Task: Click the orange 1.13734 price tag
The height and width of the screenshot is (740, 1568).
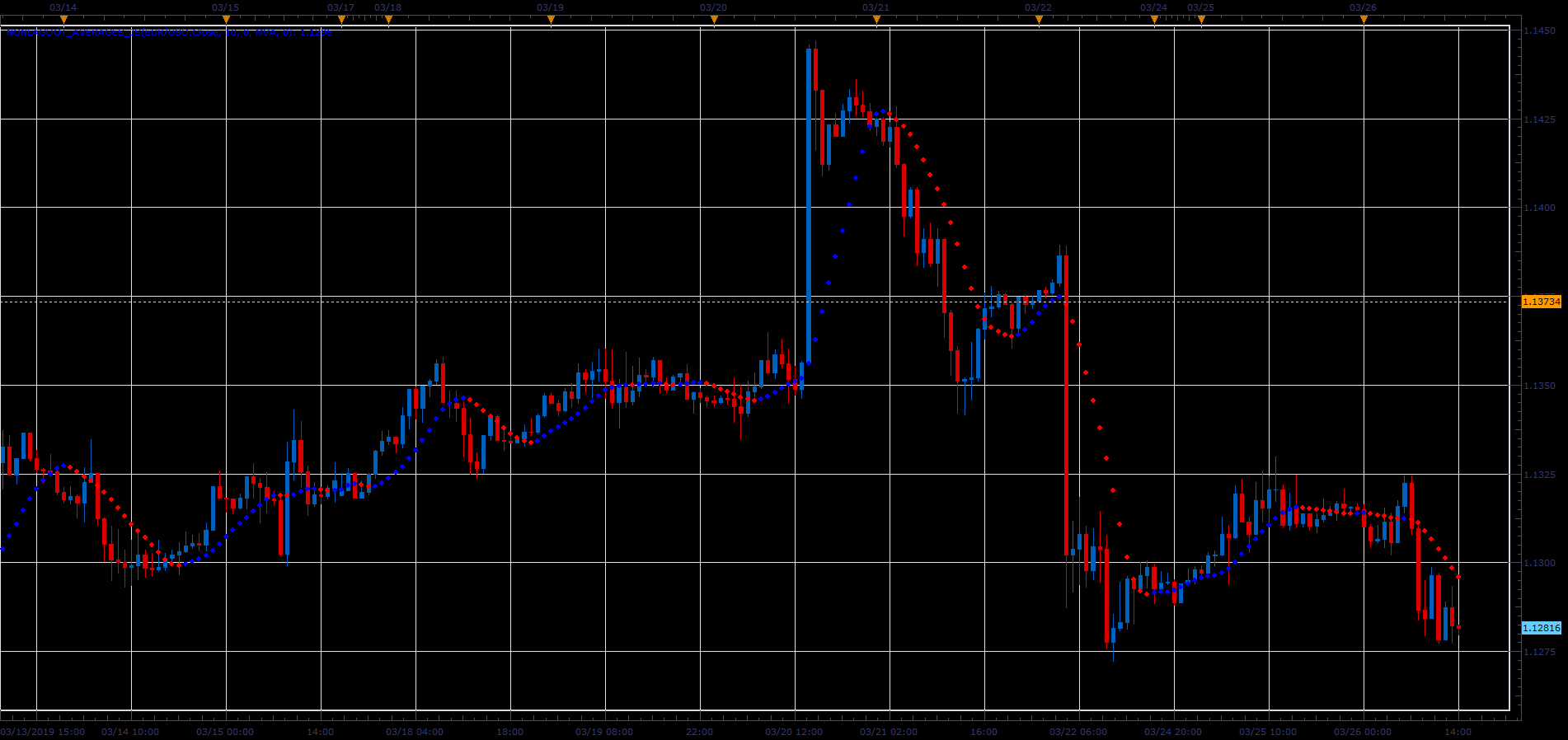Action: pyautogui.click(x=1541, y=302)
